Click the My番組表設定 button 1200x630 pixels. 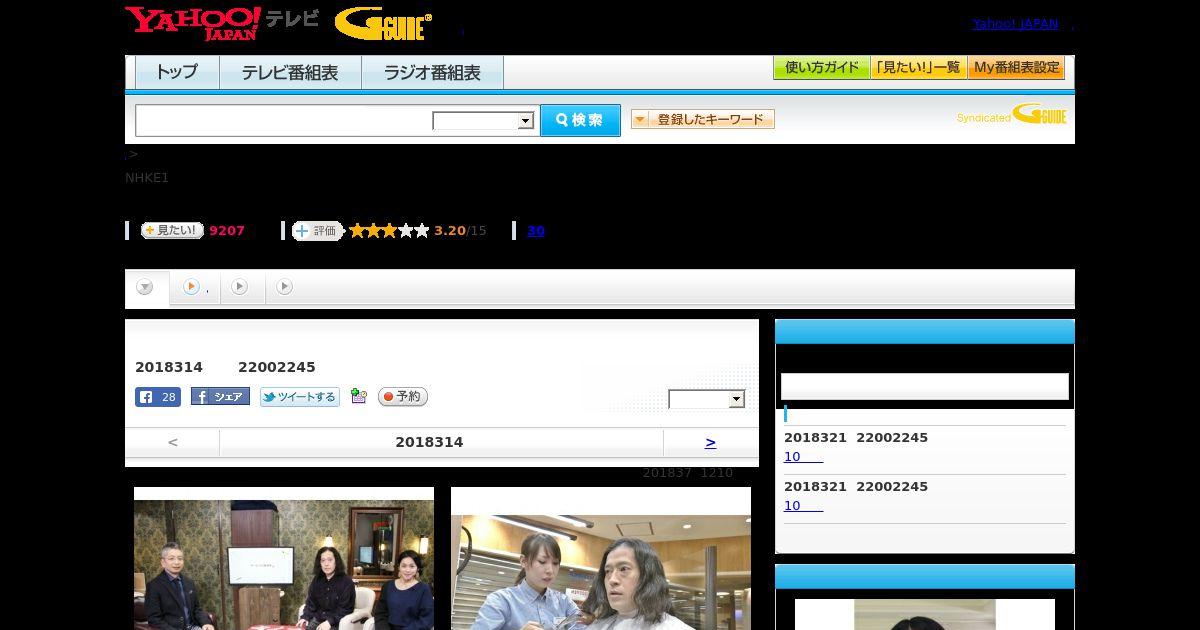click(x=1016, y=68)
